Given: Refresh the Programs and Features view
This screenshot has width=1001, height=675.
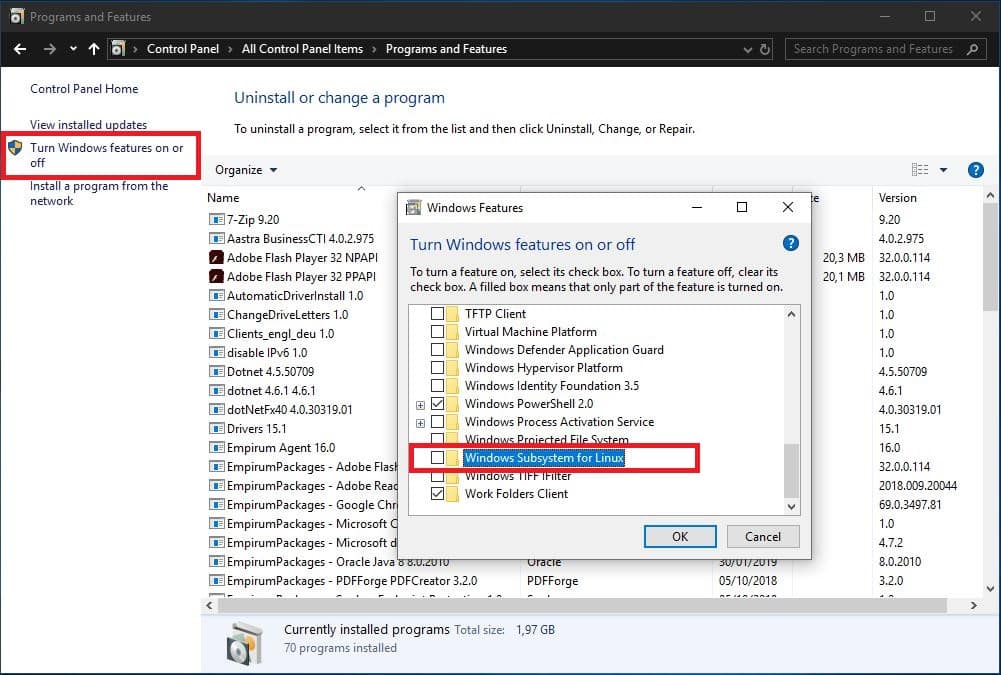Looking at the screenshot, I should pyautogui.click(x=765, y=49).
